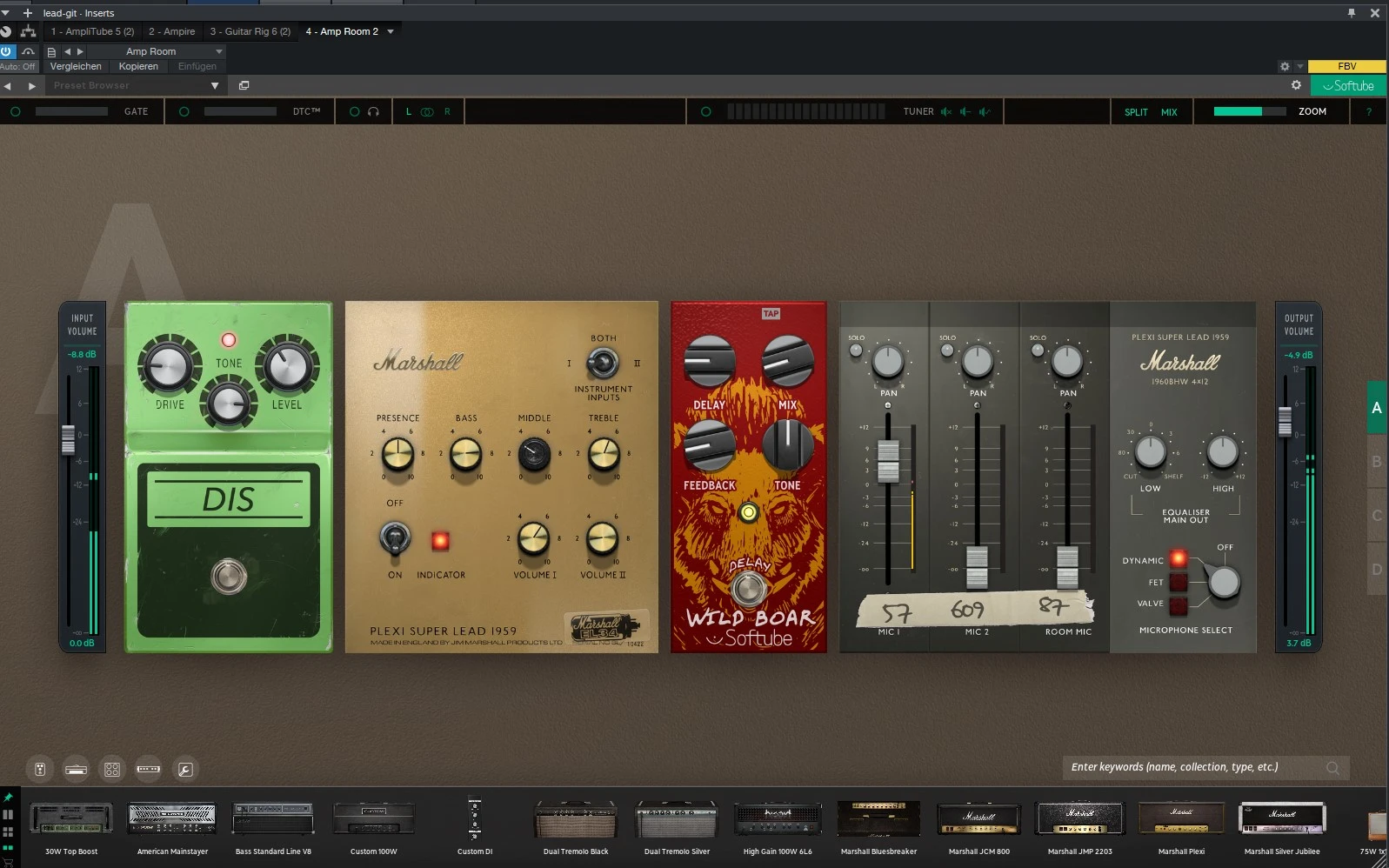
Task: Turn on the TUNER power toggle
Action: click(x=705, y=112)
